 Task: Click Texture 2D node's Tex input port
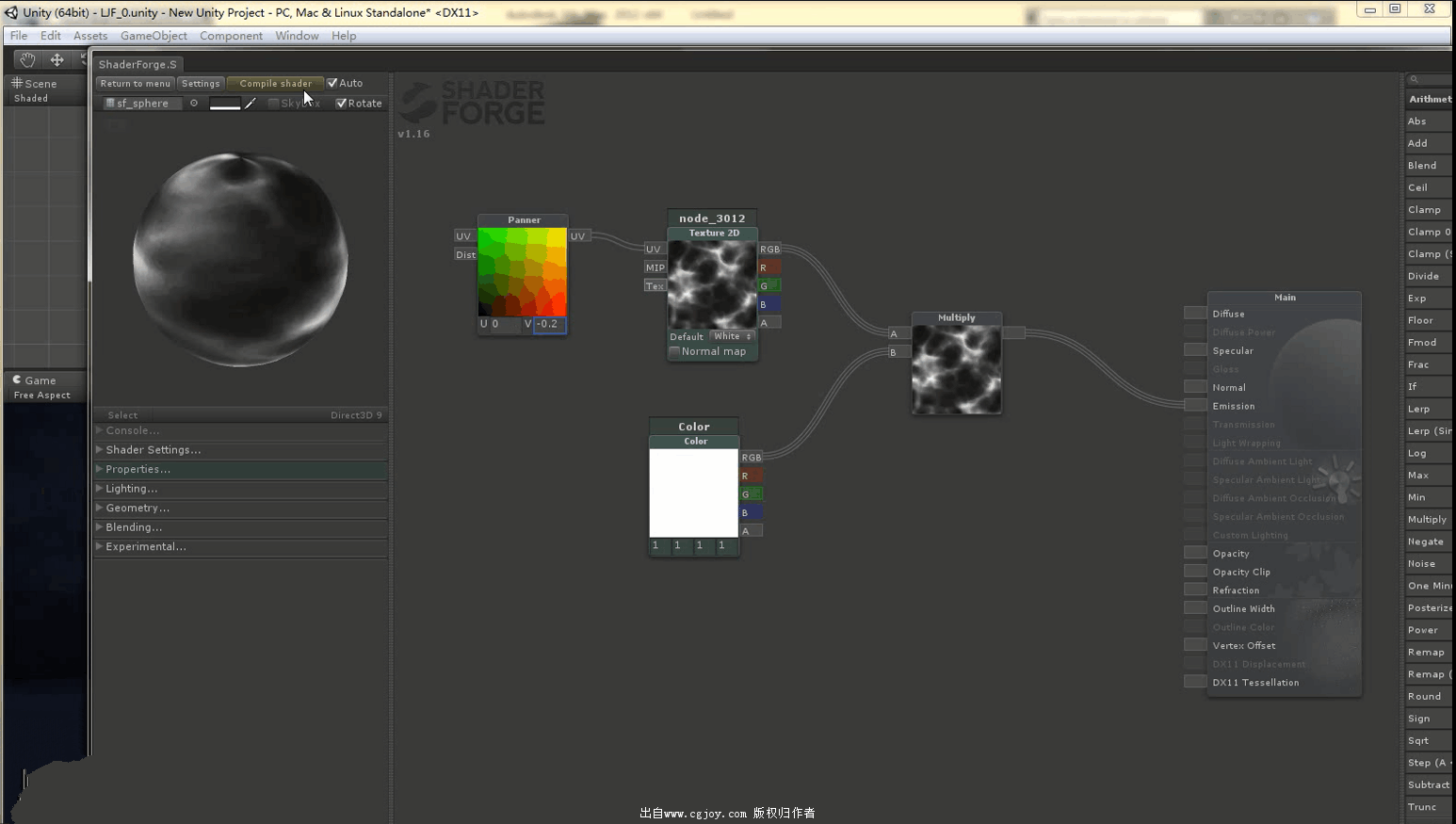pos(655,285)
